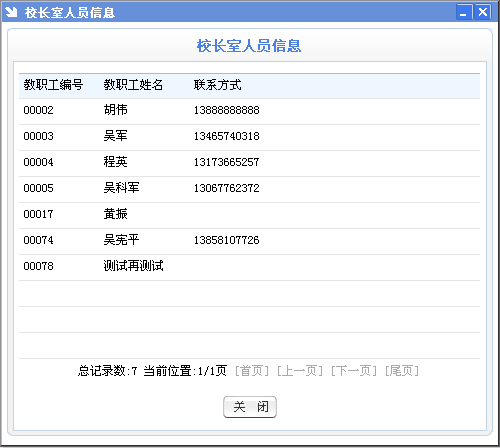Click phone number 13888888888
This screenshot has width=500, height=448.
[227, 110]
